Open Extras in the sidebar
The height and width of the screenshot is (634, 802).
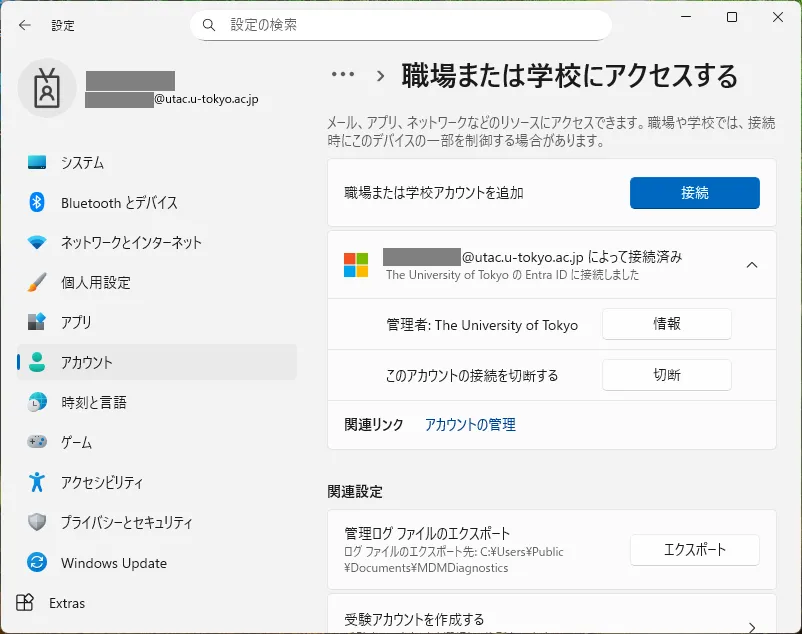[67, 603]
